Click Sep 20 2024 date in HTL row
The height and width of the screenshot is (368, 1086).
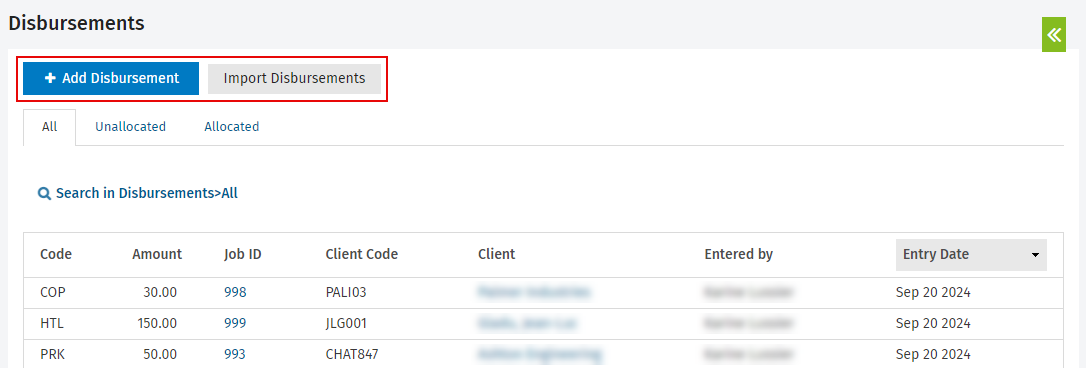[933, 324]
